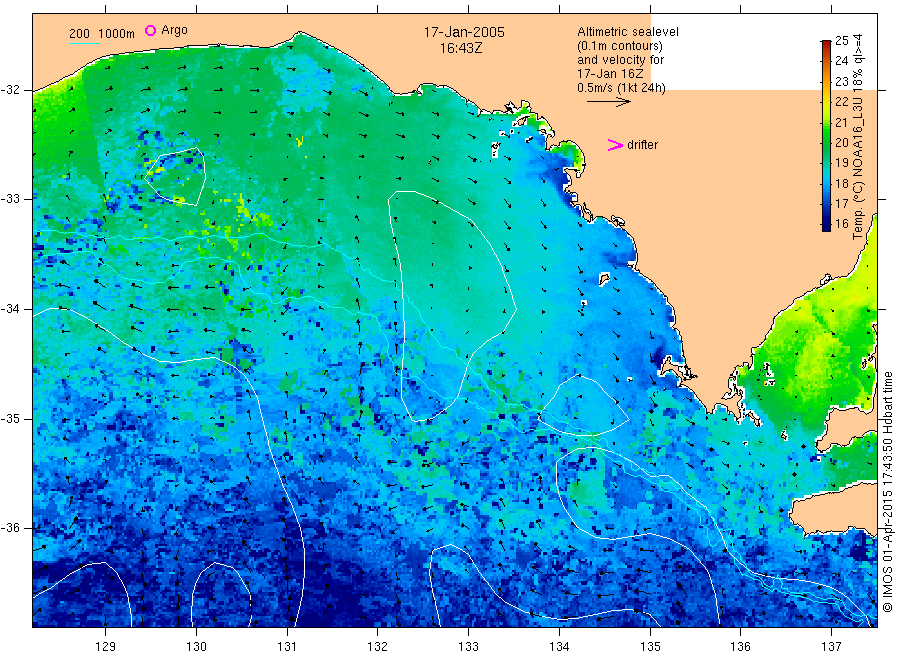
Task: Click the temperature color bar
Action: click(x=826, y=136)
